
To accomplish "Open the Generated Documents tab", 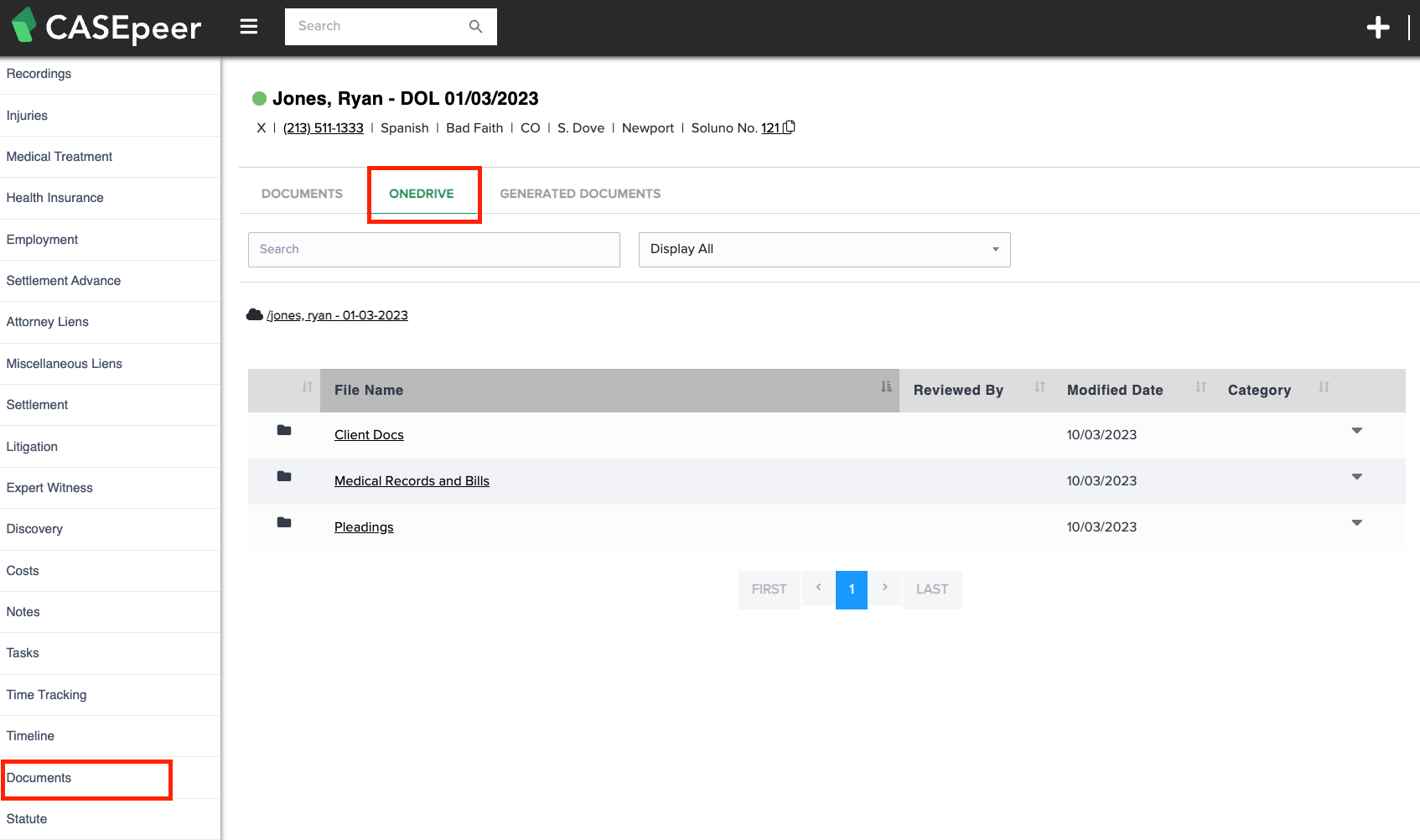I will pyautogui.click(x=580, y=194).
